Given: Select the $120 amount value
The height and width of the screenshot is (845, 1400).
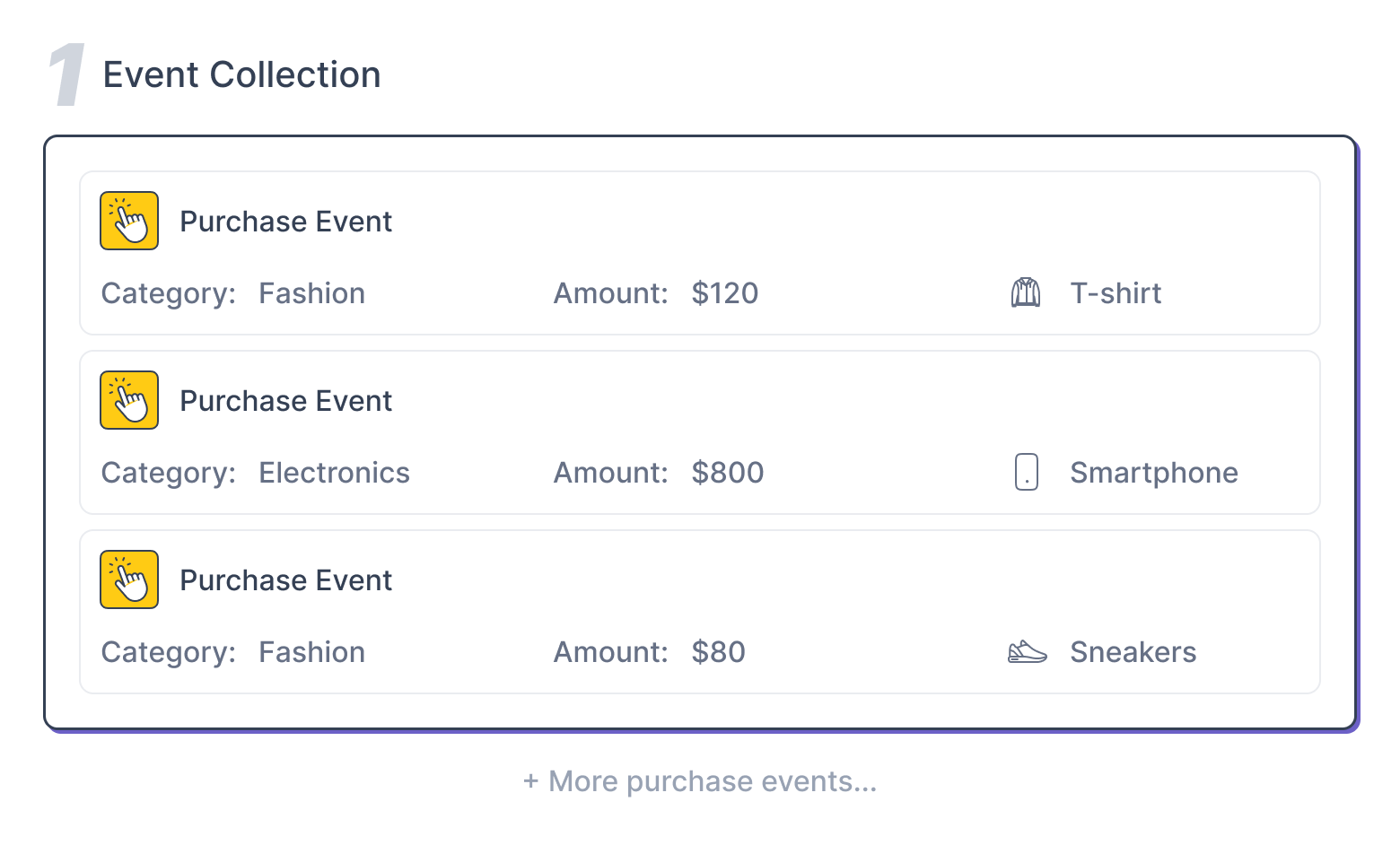Looking at the screenshot, I should pyautogui.click(x=724, y=293).
